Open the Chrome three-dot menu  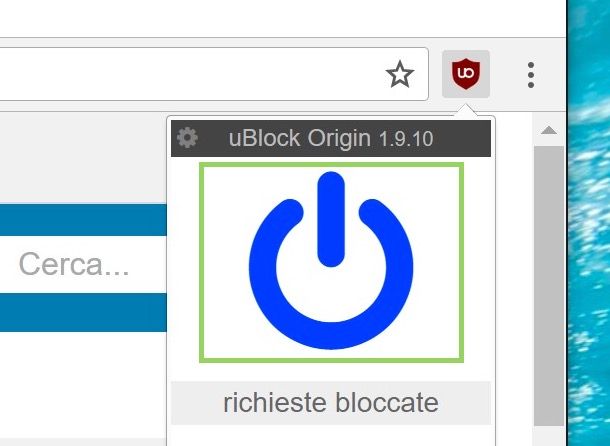click(531, 75)
